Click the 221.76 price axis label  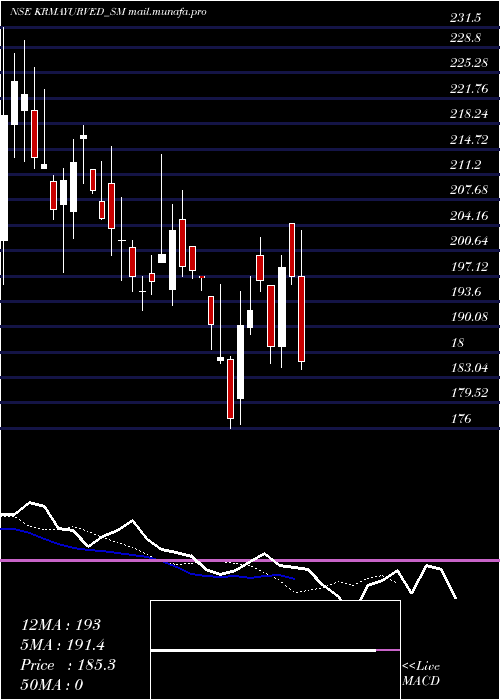469,89
